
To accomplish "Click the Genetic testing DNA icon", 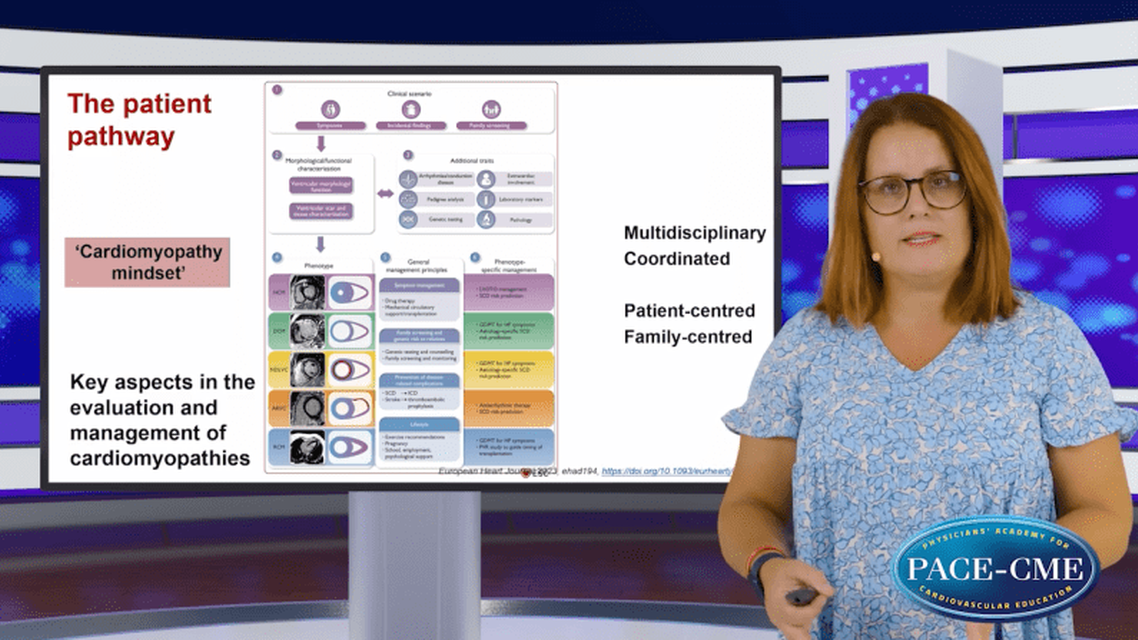I will (408, 218).
